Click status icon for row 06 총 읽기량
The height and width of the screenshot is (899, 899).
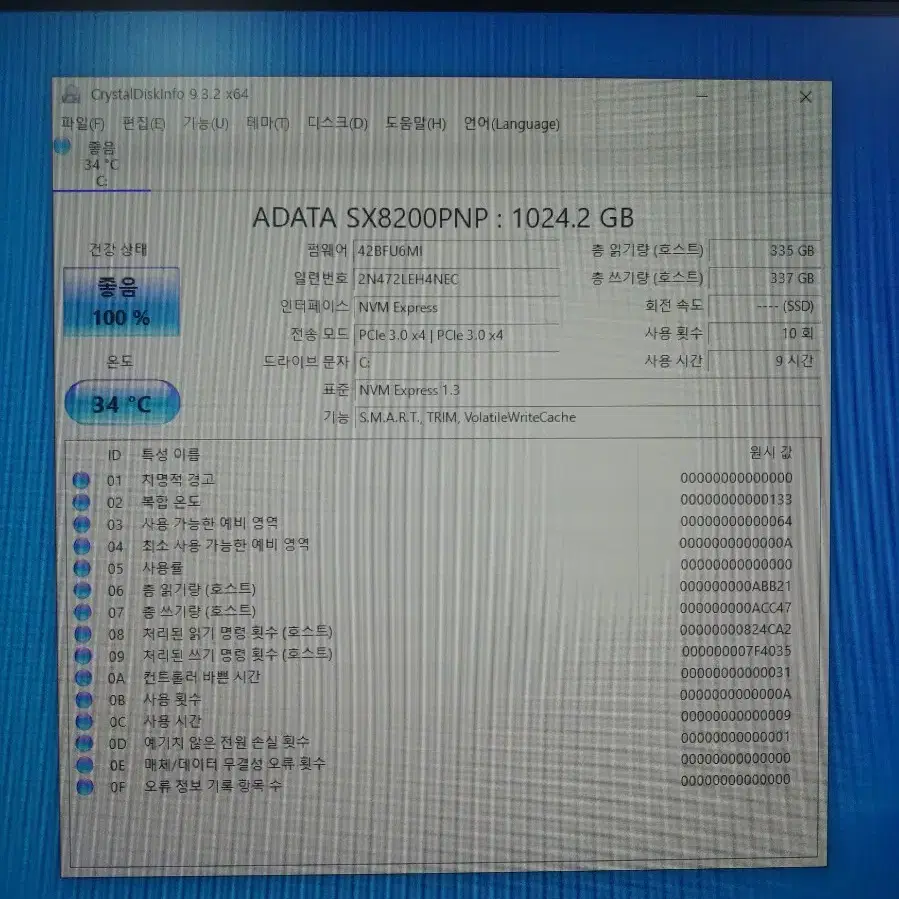83,589
